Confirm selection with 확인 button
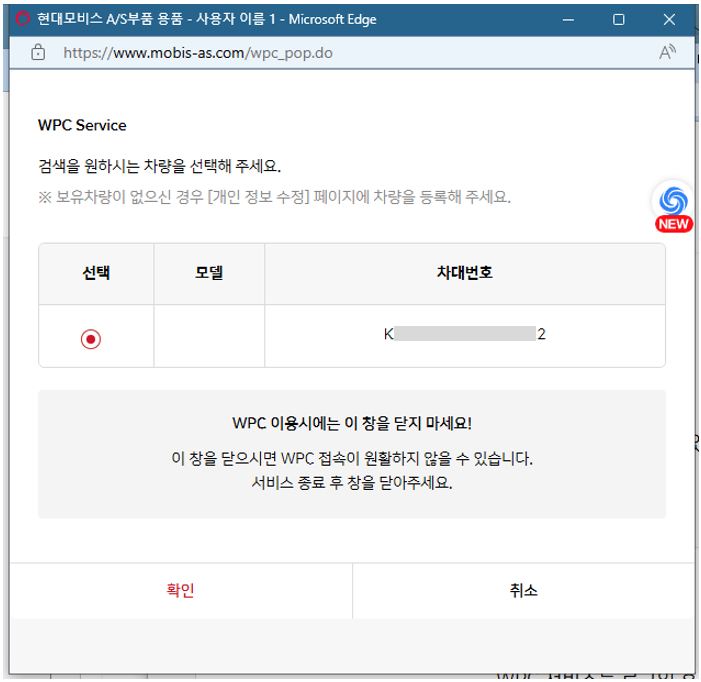Screen dimensions: 701x682 181,590
